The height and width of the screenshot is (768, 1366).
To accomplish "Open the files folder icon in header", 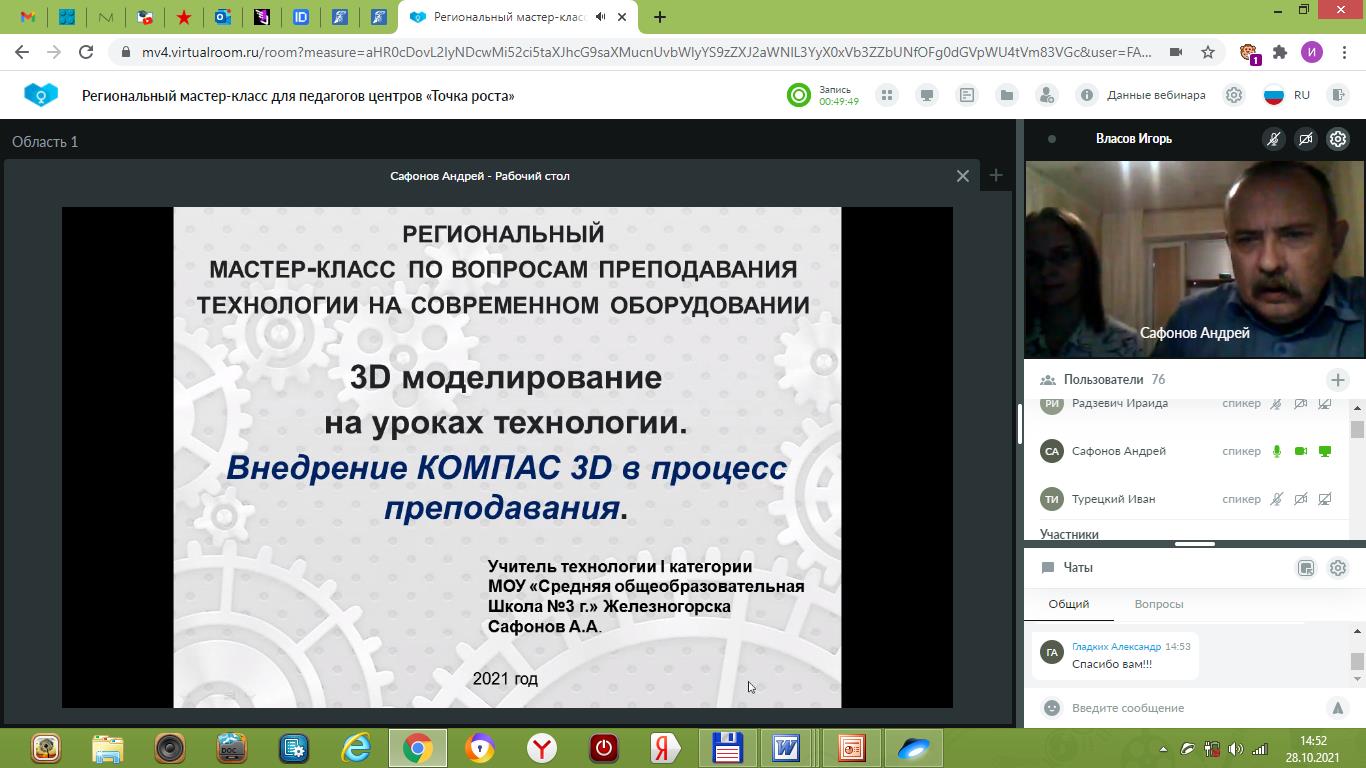I will [x=1007, y=95].
